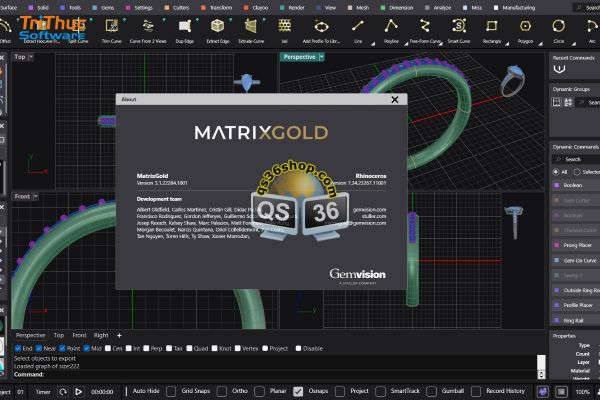Disable the End osnap checkbox
The height and width of the screenshot is (400, 600).
coord(18,348)
